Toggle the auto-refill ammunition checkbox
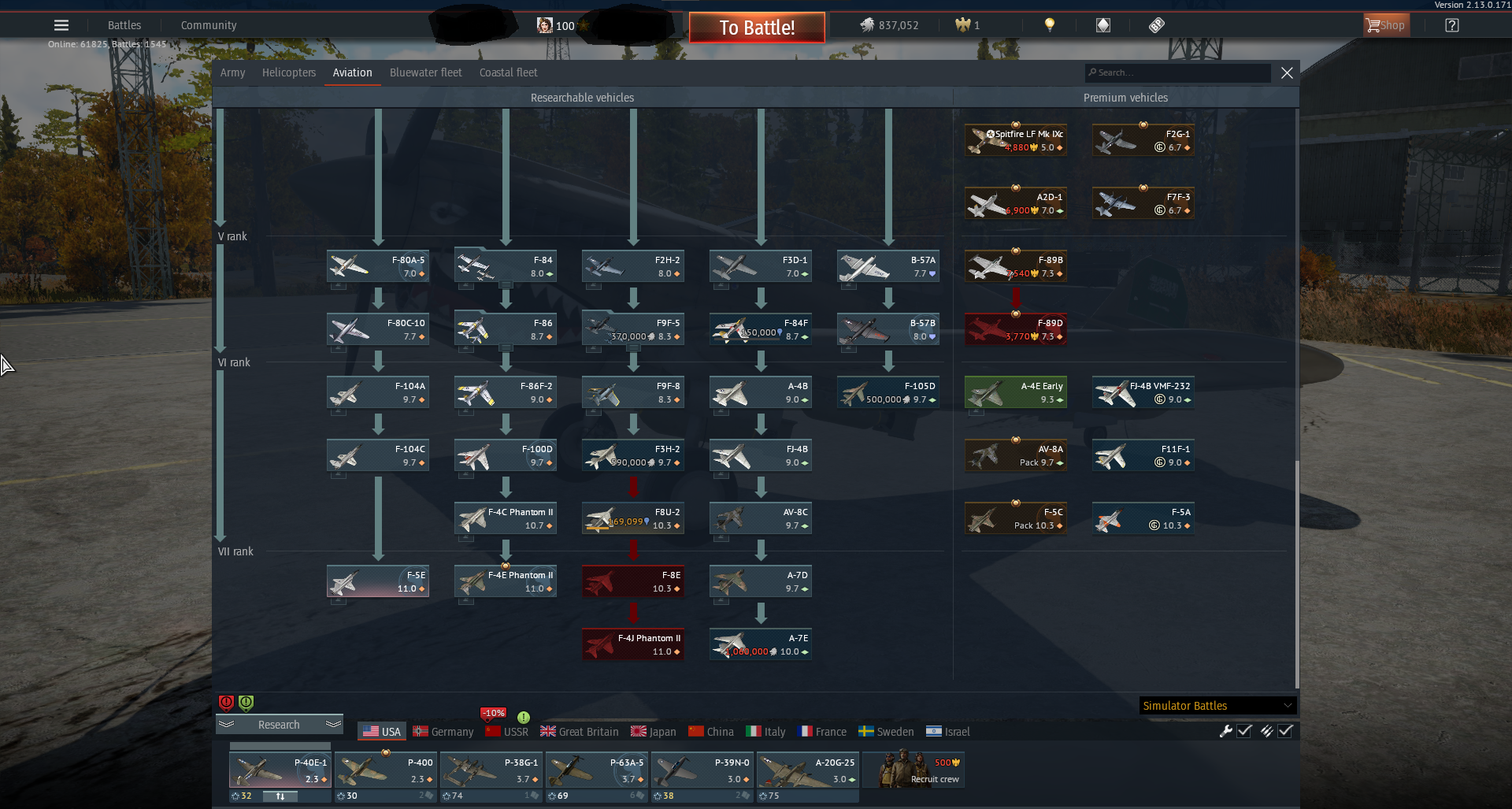Viewport: 1512px width, 809px height. coord(1285,731)
